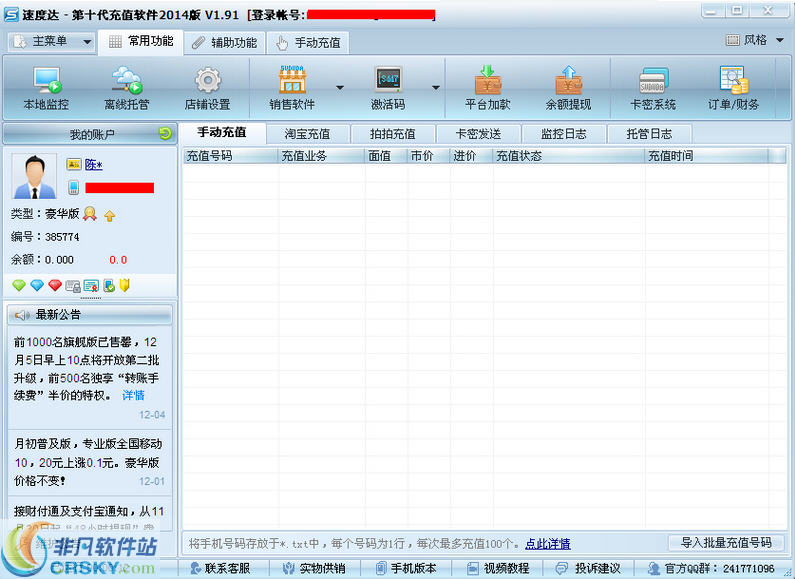Click 联系客服 in status bar
The image size is (795, 579).
coord(221,568)
